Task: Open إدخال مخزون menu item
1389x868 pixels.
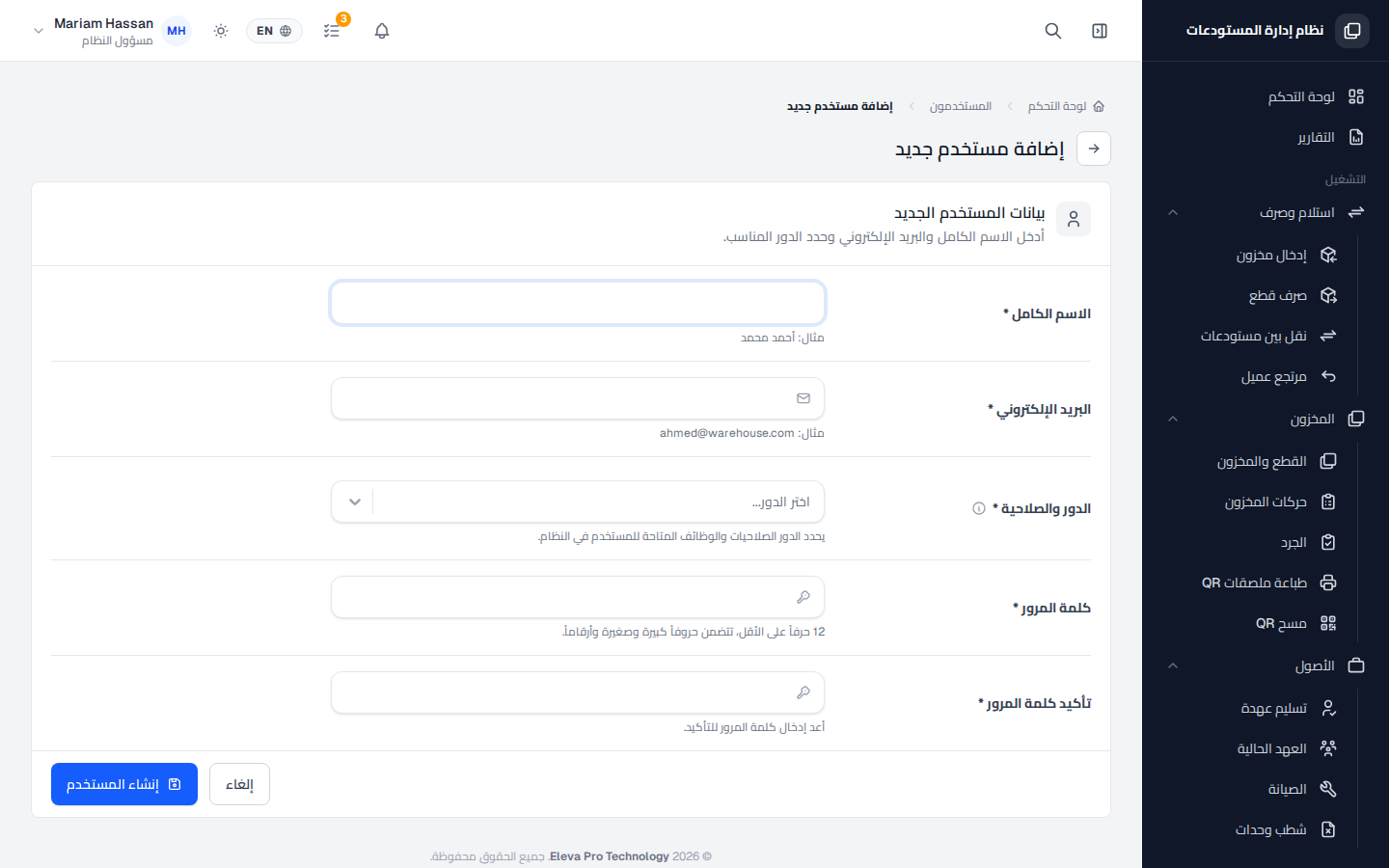Action: click(1271, 255)
